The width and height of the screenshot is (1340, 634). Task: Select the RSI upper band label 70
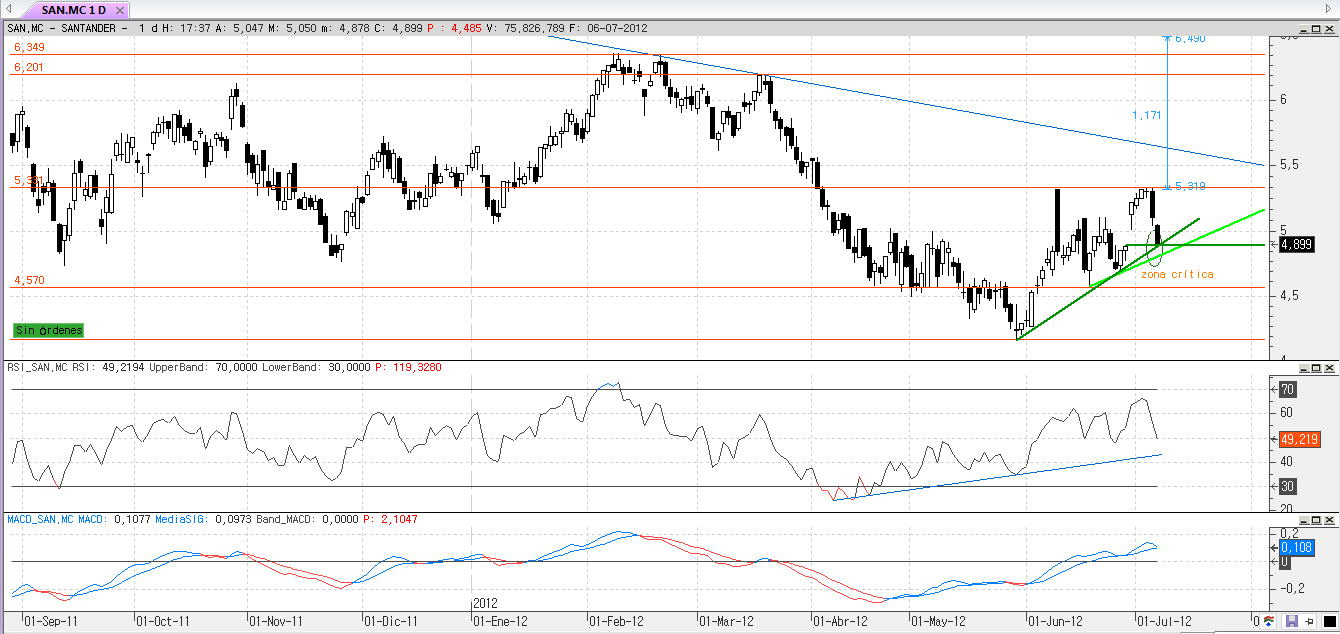click(1288, 389)
